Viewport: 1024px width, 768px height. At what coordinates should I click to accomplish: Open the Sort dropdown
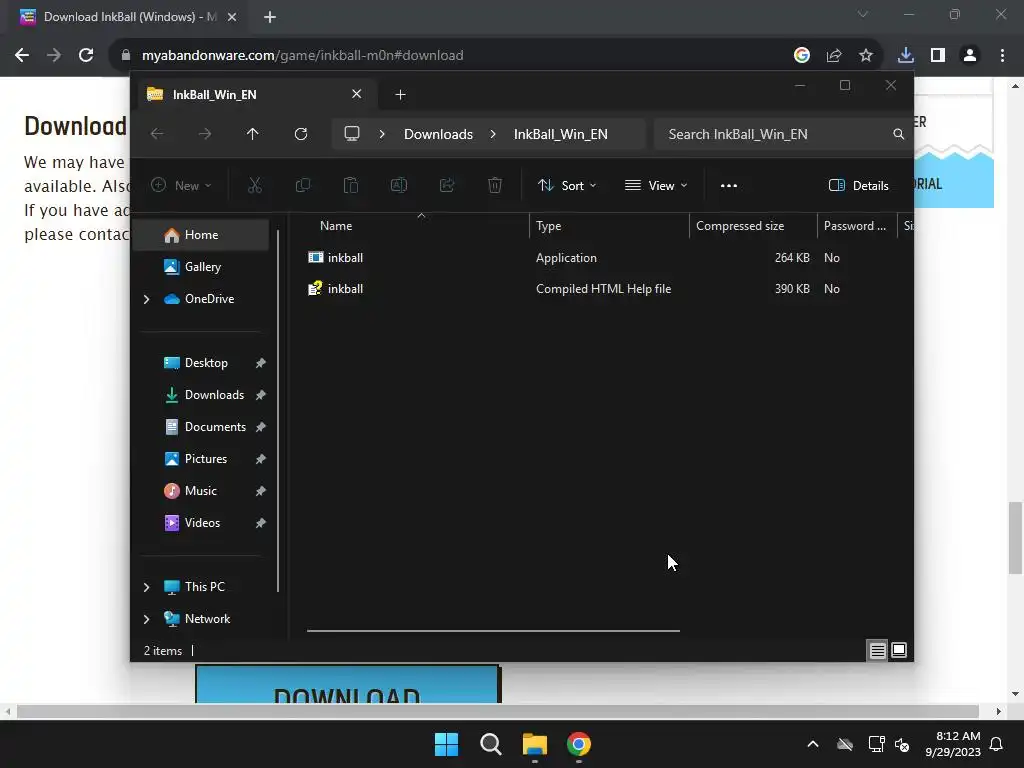coord(567,185)
